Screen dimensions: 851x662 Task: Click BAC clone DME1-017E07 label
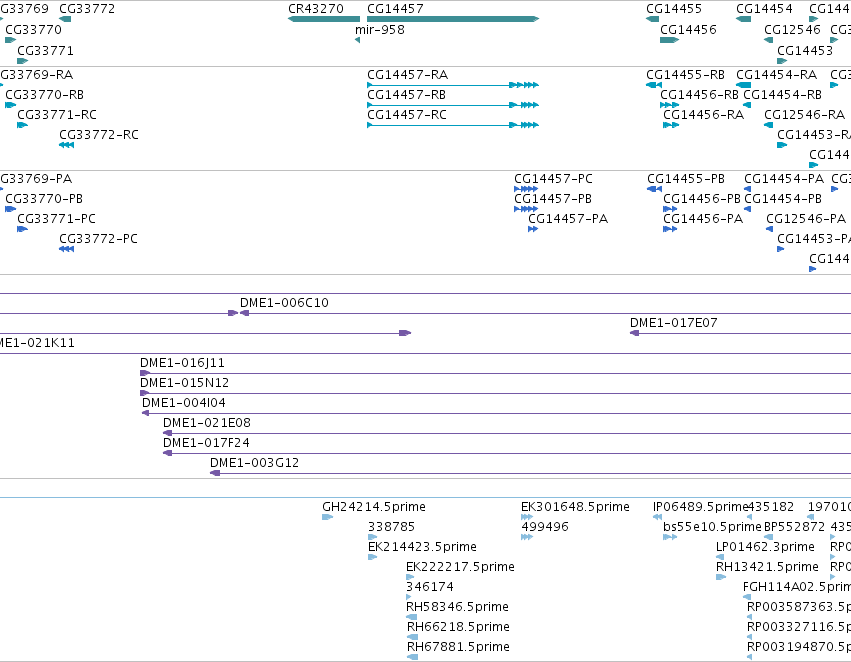point(674,323)
